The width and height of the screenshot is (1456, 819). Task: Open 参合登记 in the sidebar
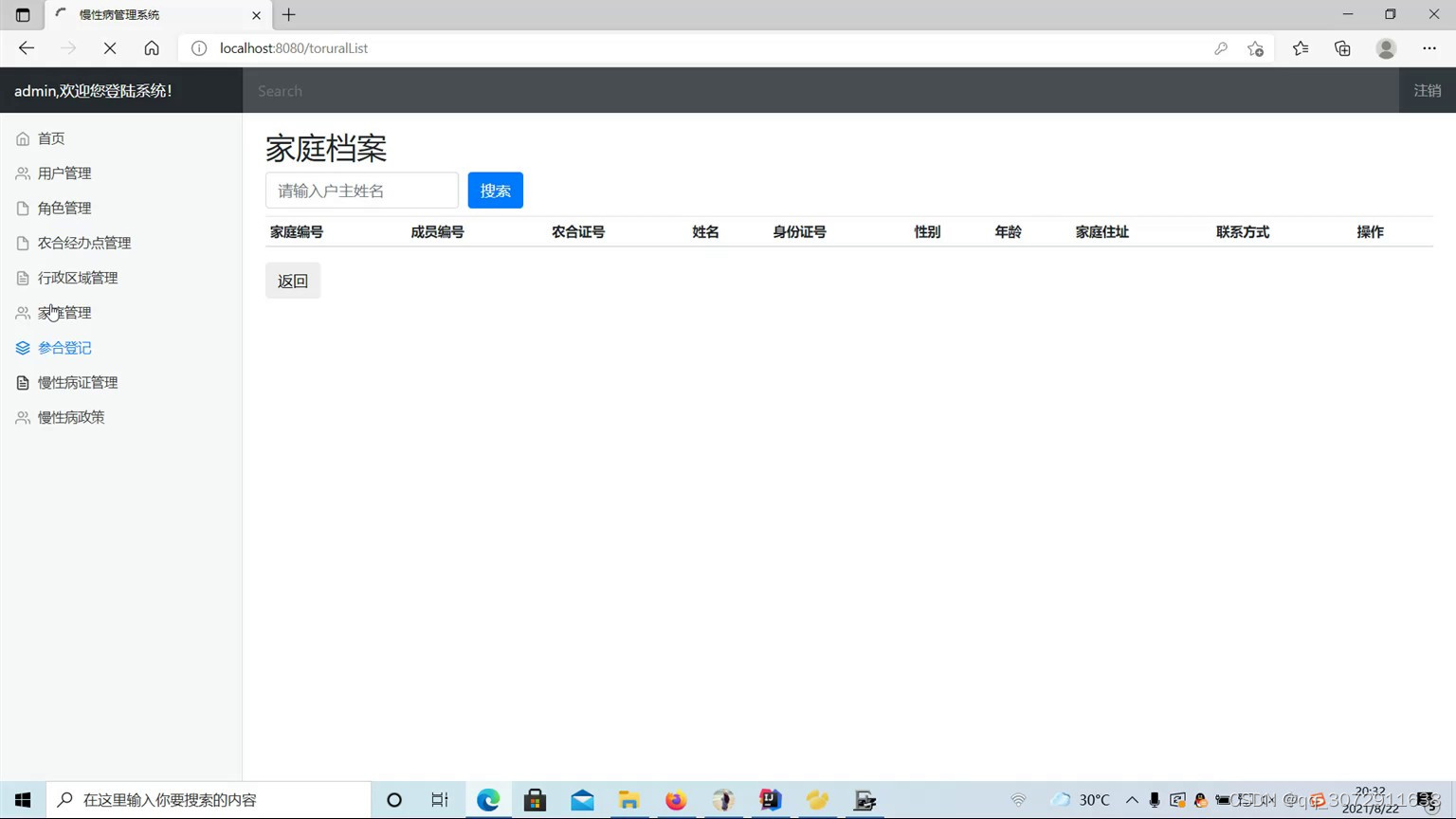click(x=64, y=348)
